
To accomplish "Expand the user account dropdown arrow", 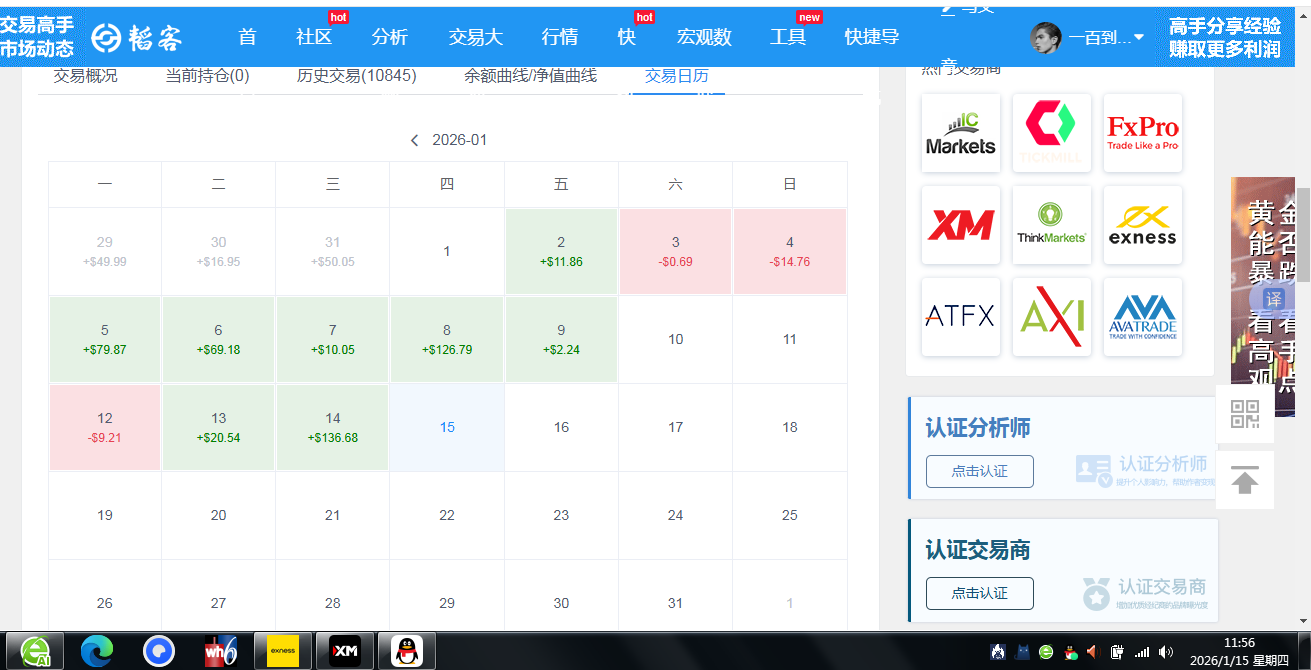I will (1138, 38).
